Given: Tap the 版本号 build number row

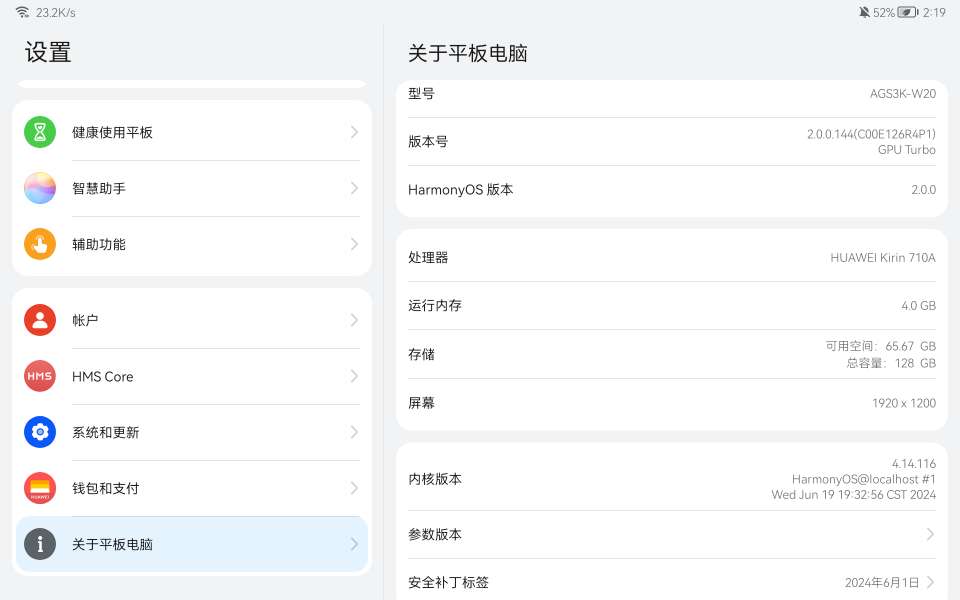Looking at the screenshot, I should pyautogui.click(x=672, y=142).
